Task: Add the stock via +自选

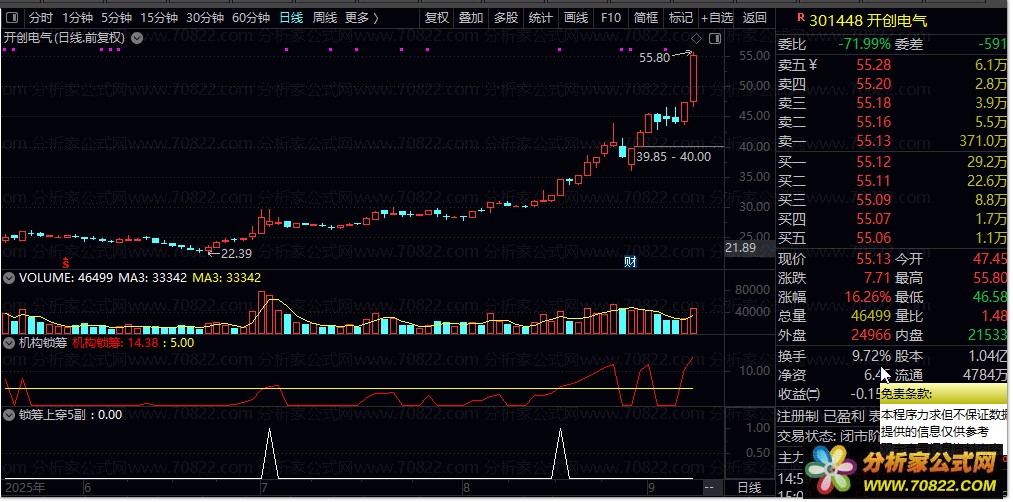Action: click(717, 17)
